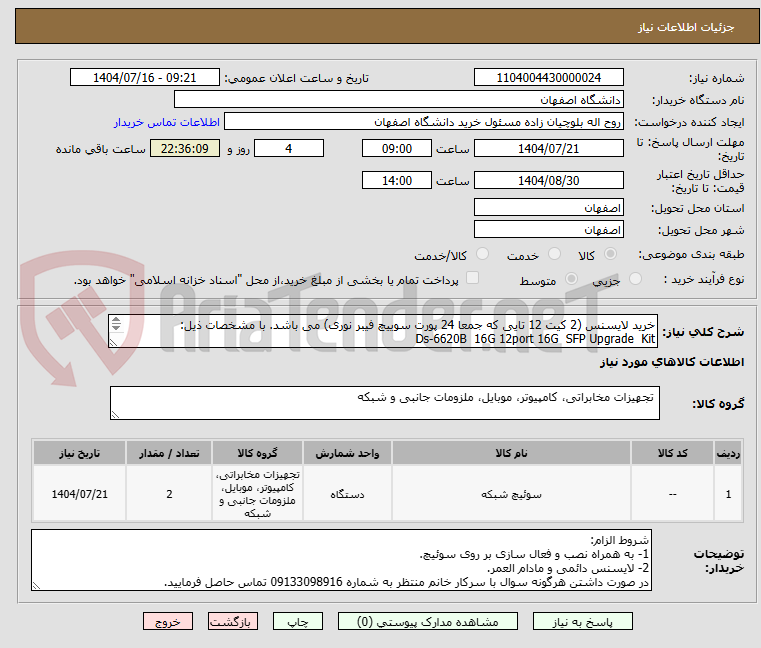Image resolution: width=761 pixels, height=648 pixels.
Task: Click scroll arrows in شرح کلی نیاز box
Action: 116,324
